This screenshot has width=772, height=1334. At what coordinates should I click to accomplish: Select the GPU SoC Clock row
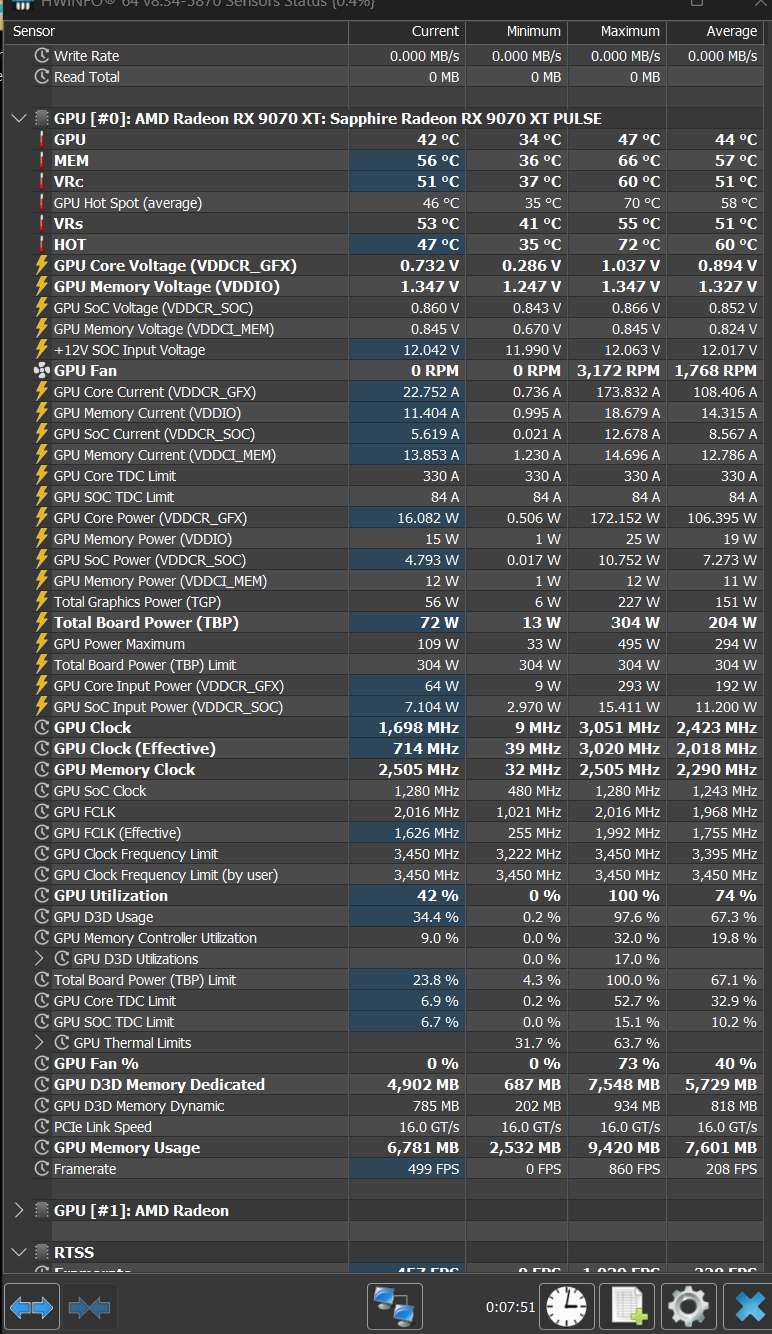coord(386,791)
